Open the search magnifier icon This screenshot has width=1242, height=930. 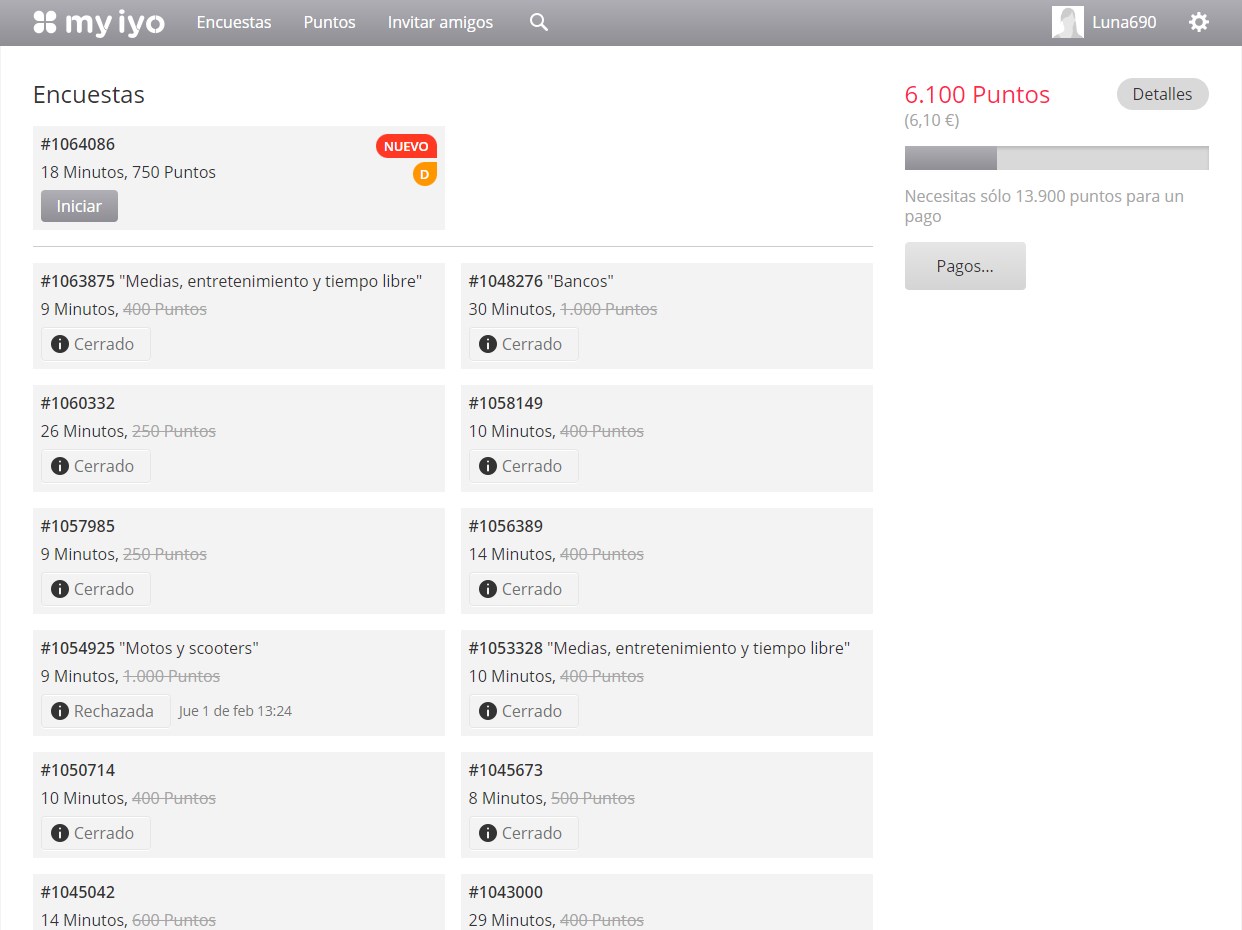538,22
